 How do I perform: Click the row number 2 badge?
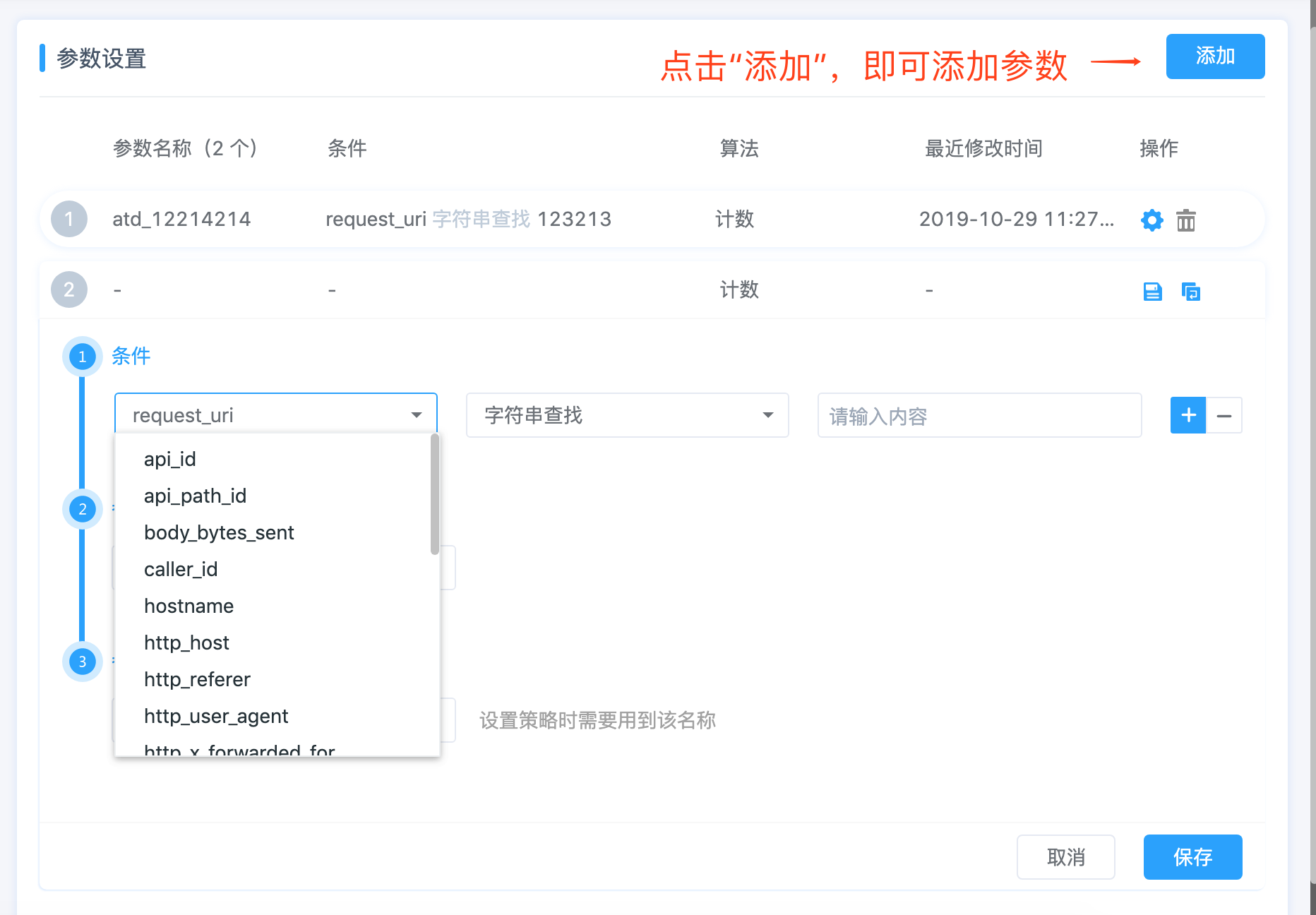point(69,289)
